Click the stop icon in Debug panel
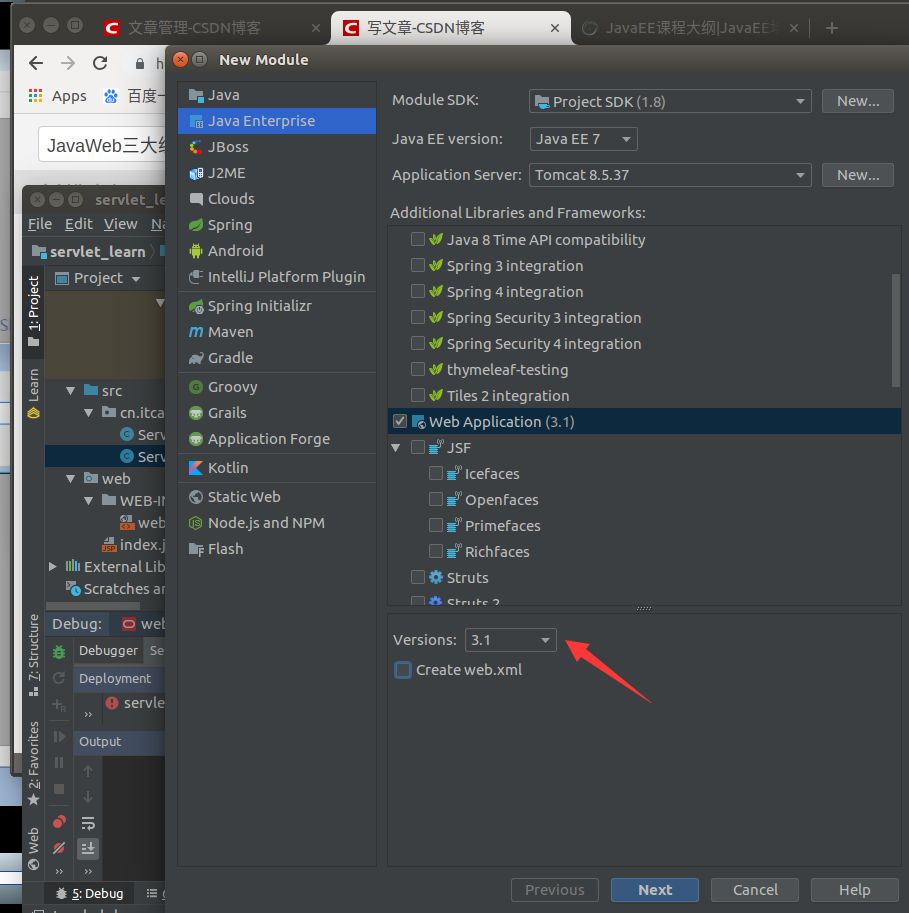The width and height of the screenshot is (909, 913). 59,789
